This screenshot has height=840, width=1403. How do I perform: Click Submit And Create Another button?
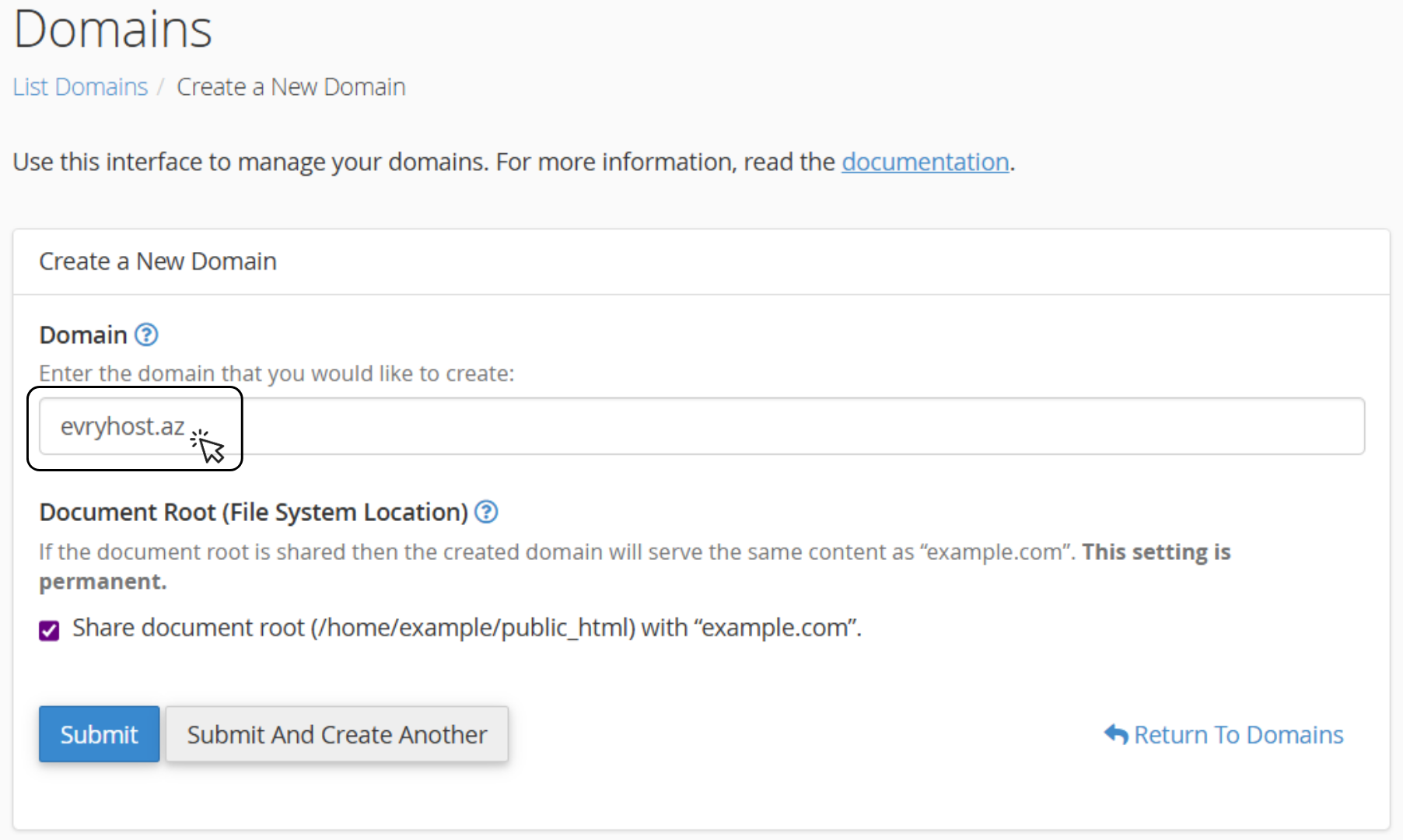coord(337,734)
